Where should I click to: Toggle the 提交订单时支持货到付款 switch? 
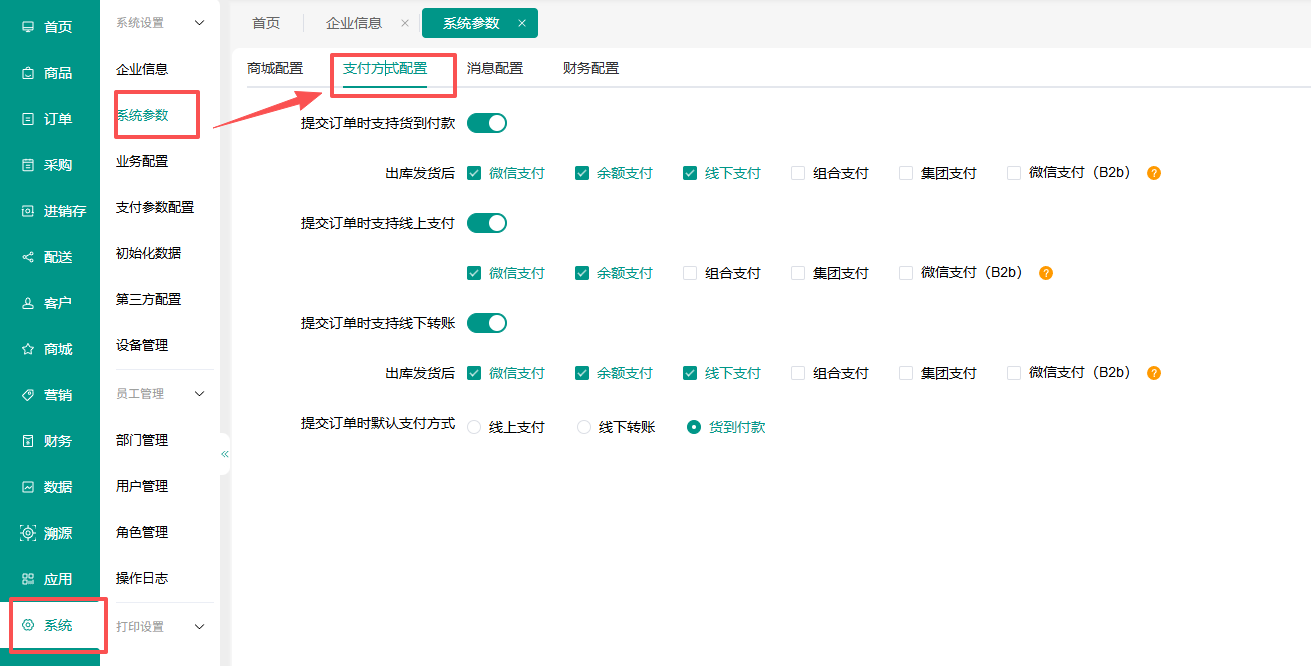click(x=487, y=123)
